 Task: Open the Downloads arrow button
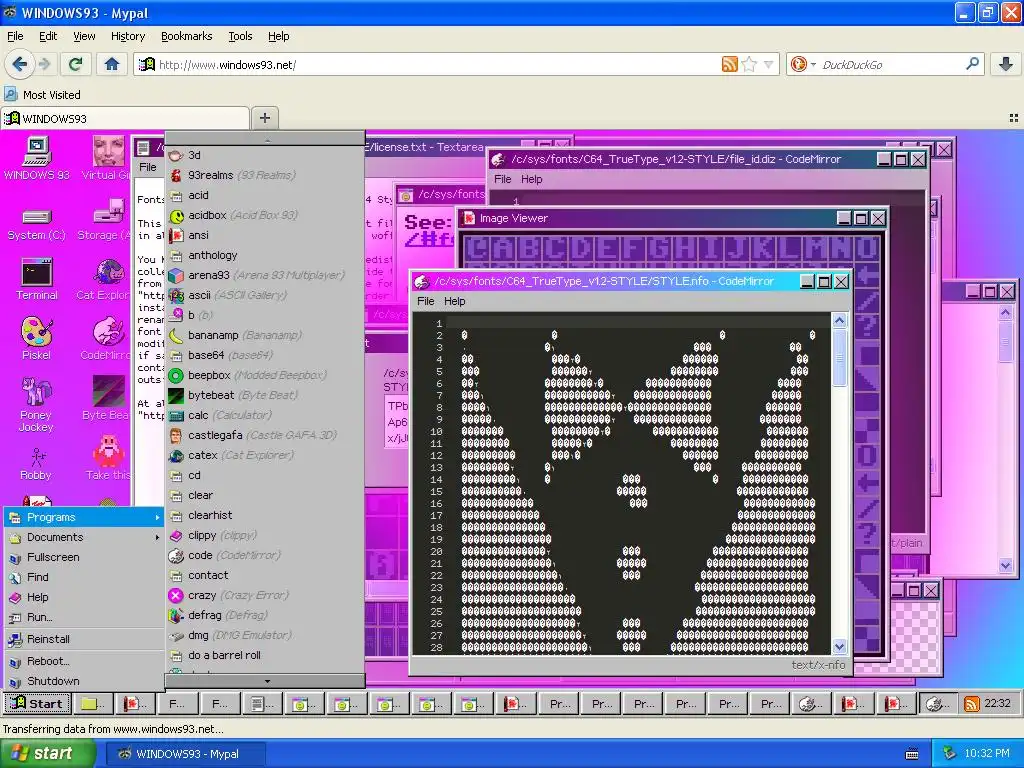click(1006, 64)
